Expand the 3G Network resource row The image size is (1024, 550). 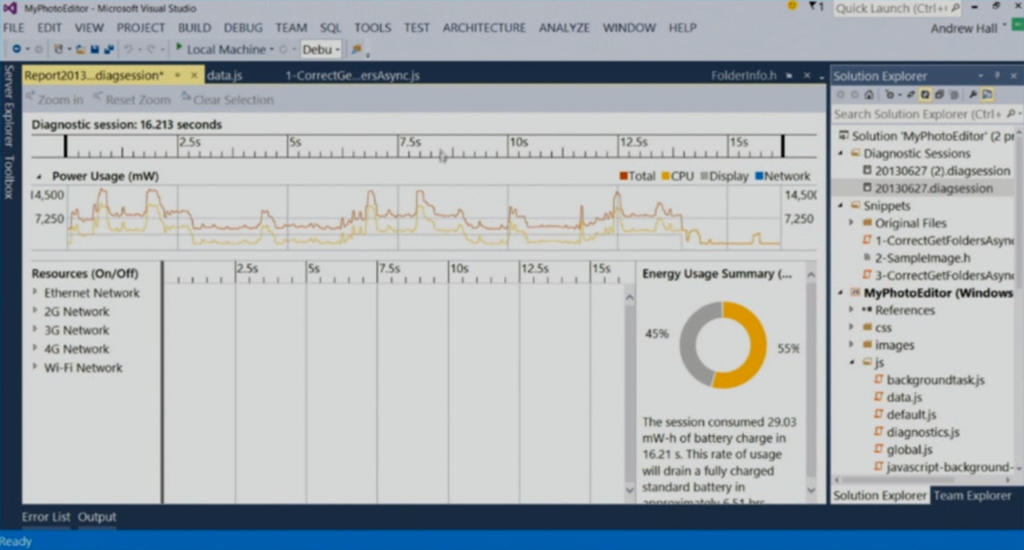(x=35, y=330)
